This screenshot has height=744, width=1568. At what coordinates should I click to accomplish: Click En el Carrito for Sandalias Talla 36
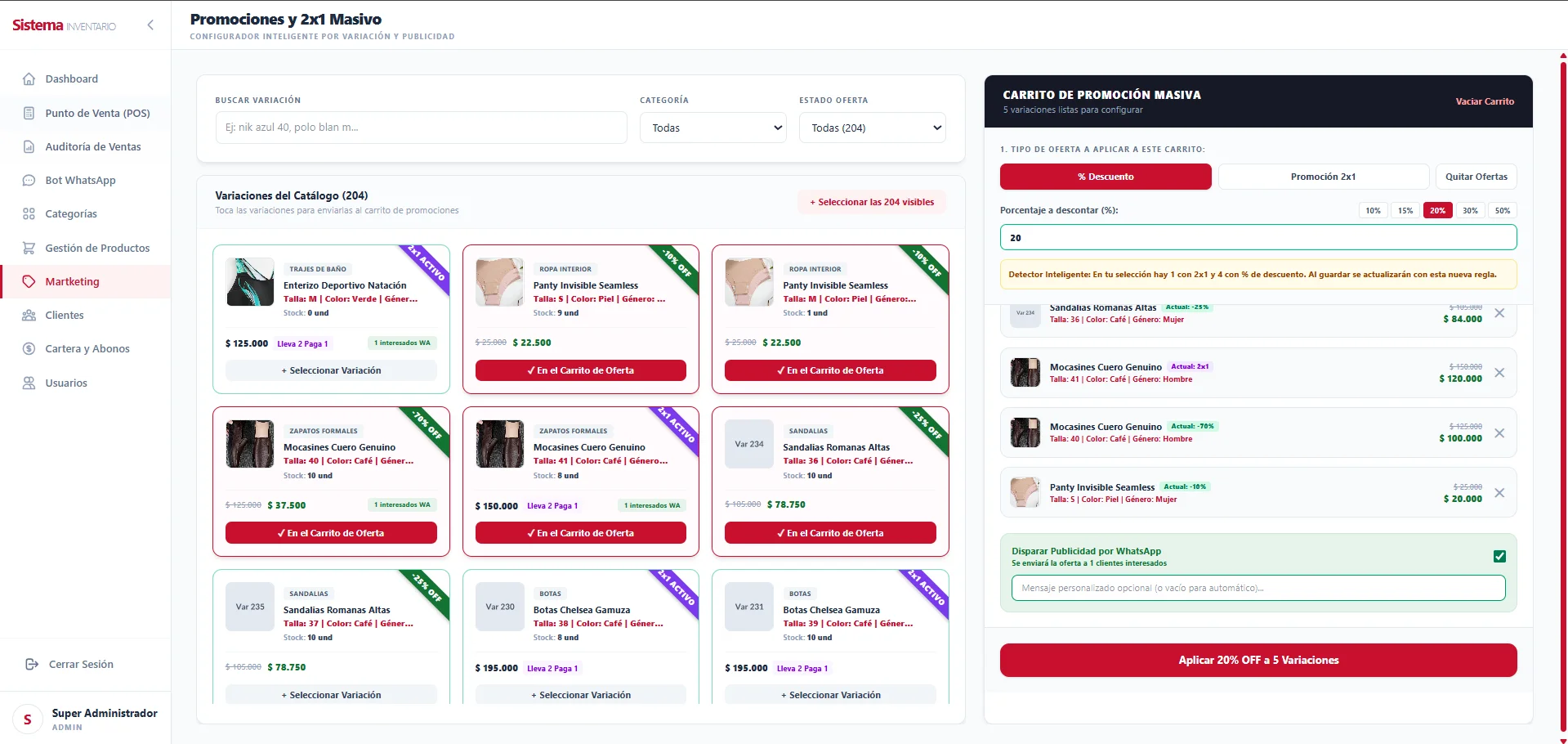point(830,533)
